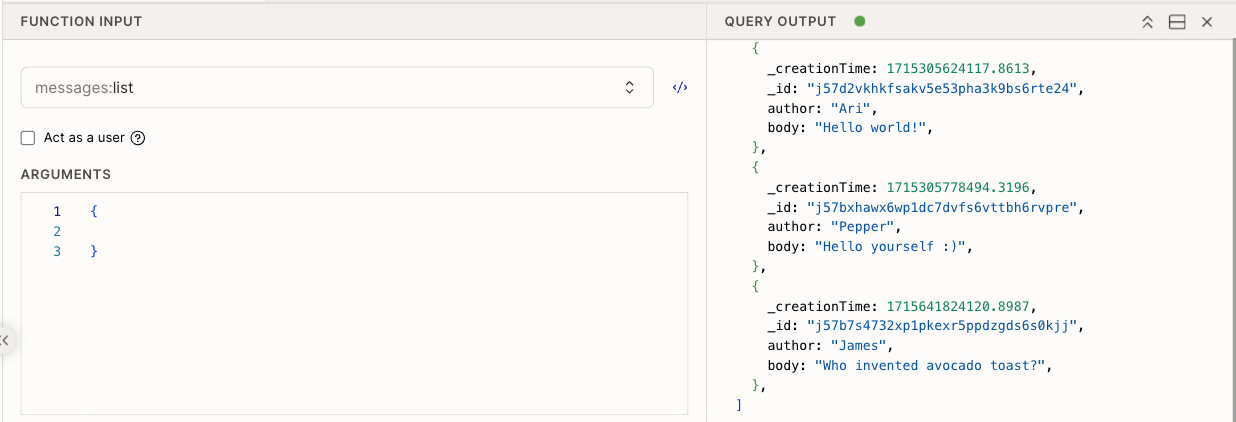
Task: Collapse the query output with double-chevron icon
Action: tap(1148, 22)
